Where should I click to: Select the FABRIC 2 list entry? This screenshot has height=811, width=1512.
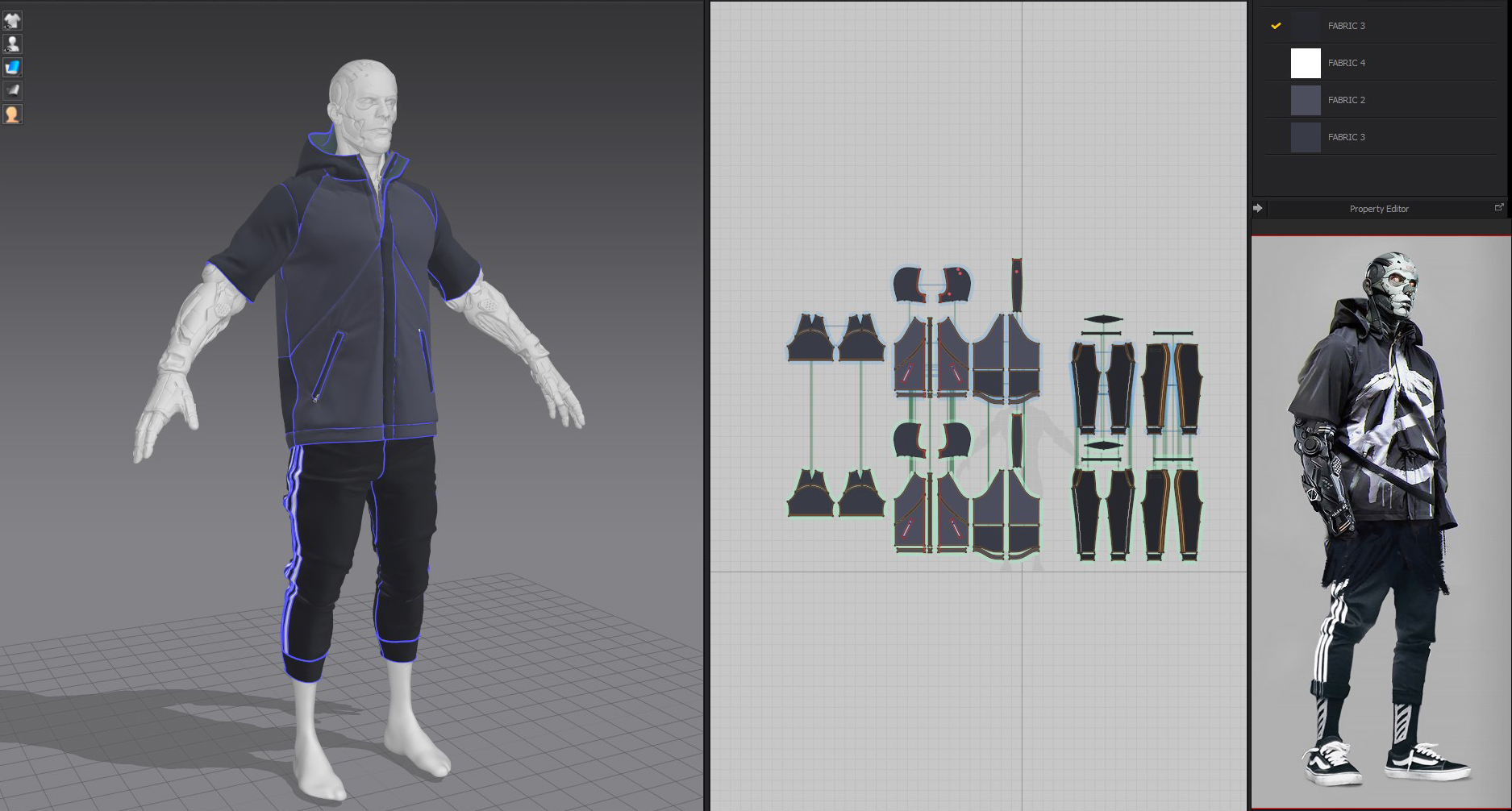(x=1346, y=100)
